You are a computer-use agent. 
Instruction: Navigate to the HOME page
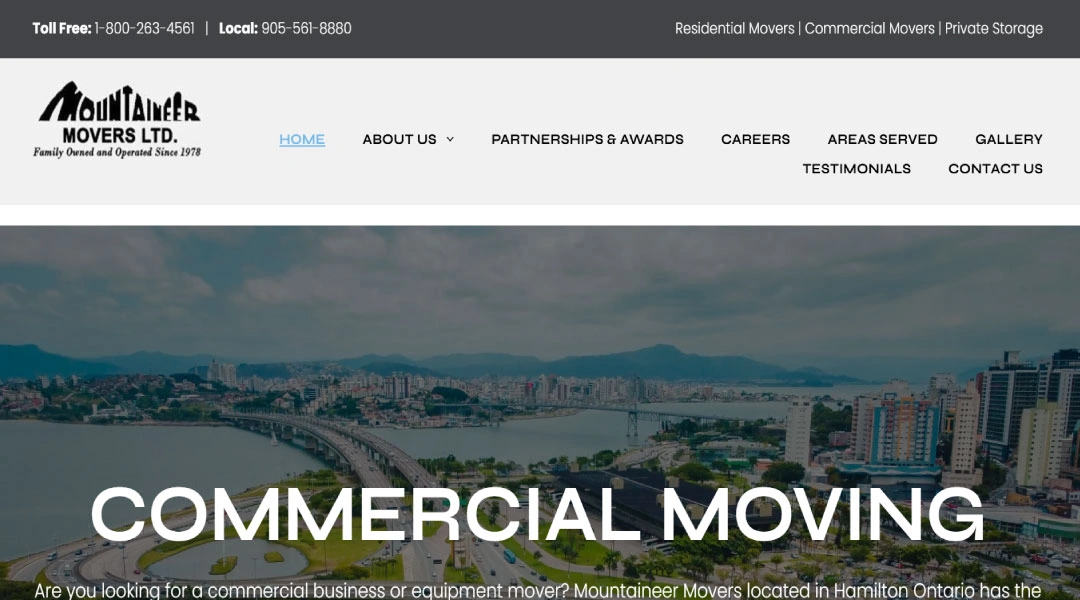coord(301,139)
